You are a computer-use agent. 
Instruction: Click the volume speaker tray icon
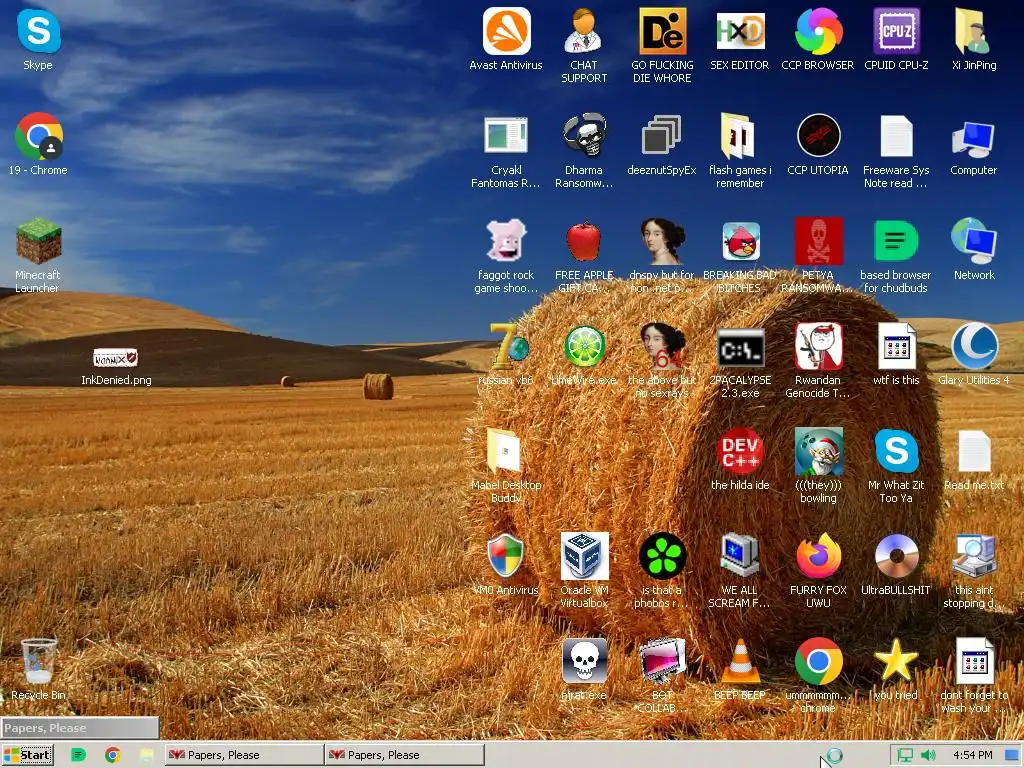[x=927, y=755]
